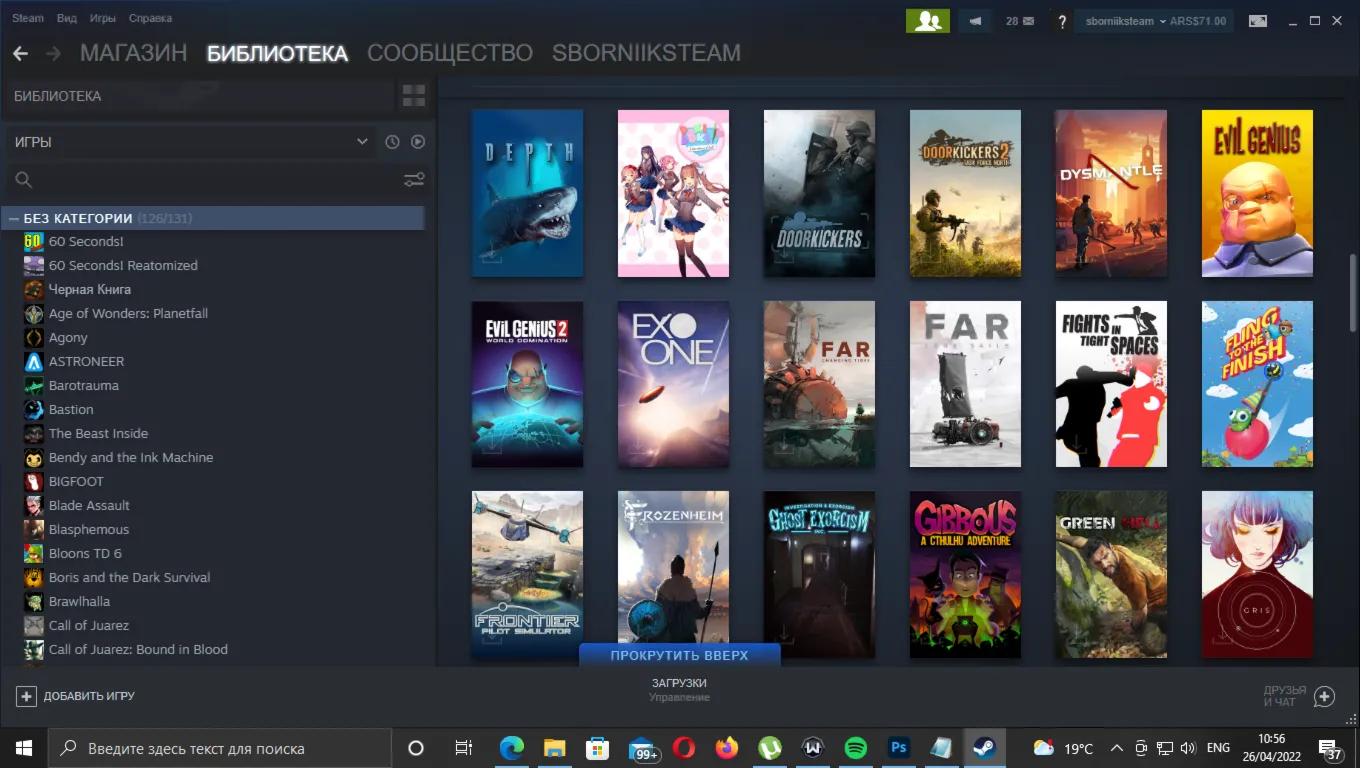The height and width of the screenshot is (768, 1360).
Task: Open the Игры menu
Action: click(x=102, y=18)
